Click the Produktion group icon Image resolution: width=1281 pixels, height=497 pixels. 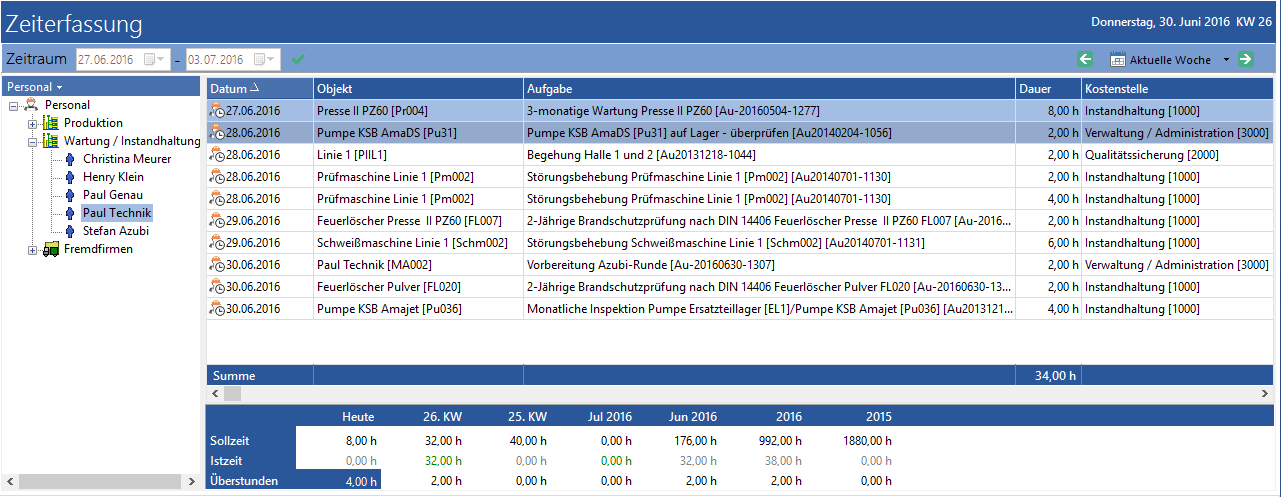pos(50,123)
